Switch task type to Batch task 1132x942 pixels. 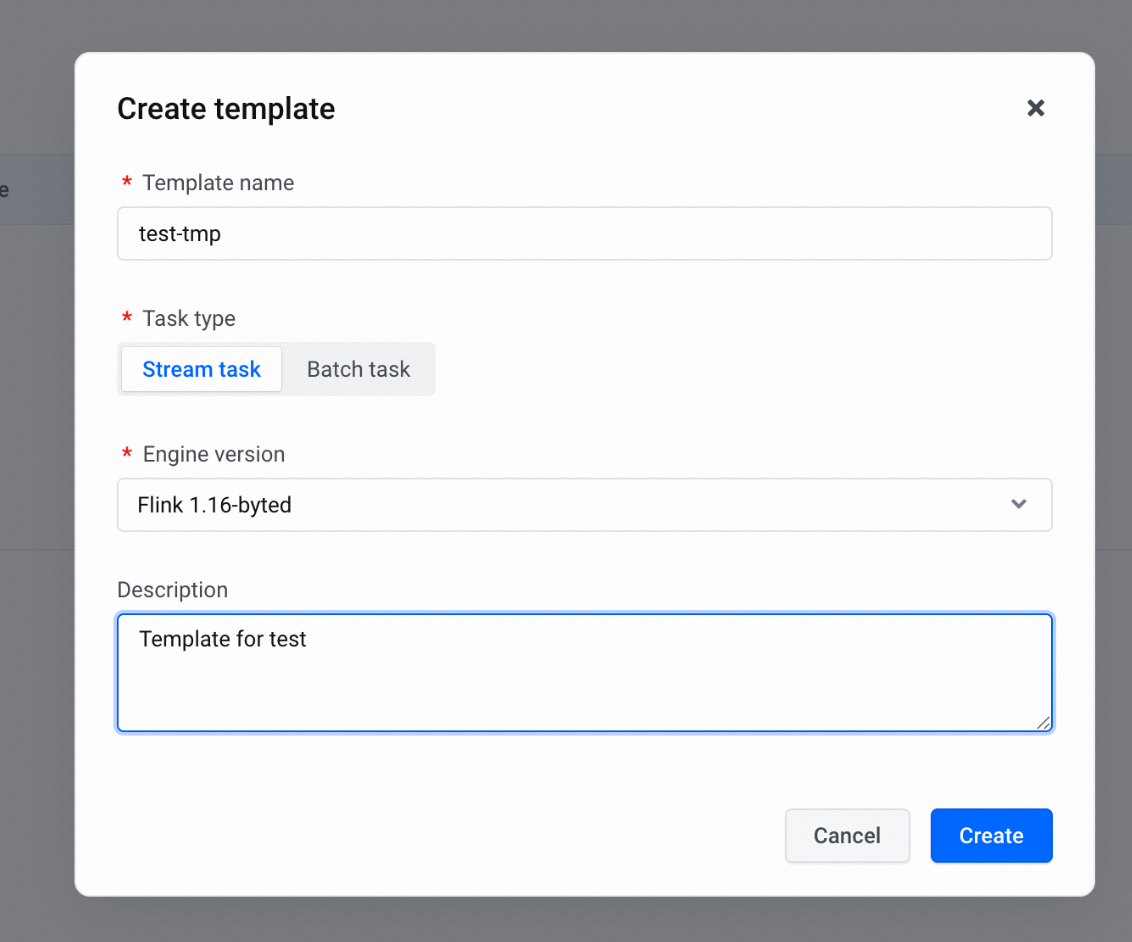(358, 369)
